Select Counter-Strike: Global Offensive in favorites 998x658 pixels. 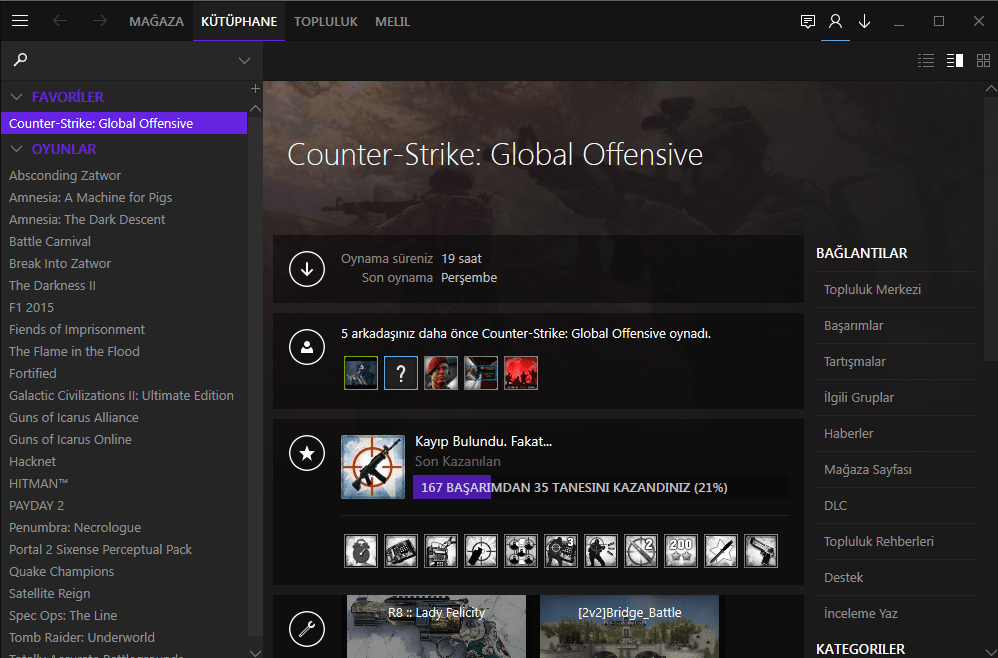click(124, 123)
